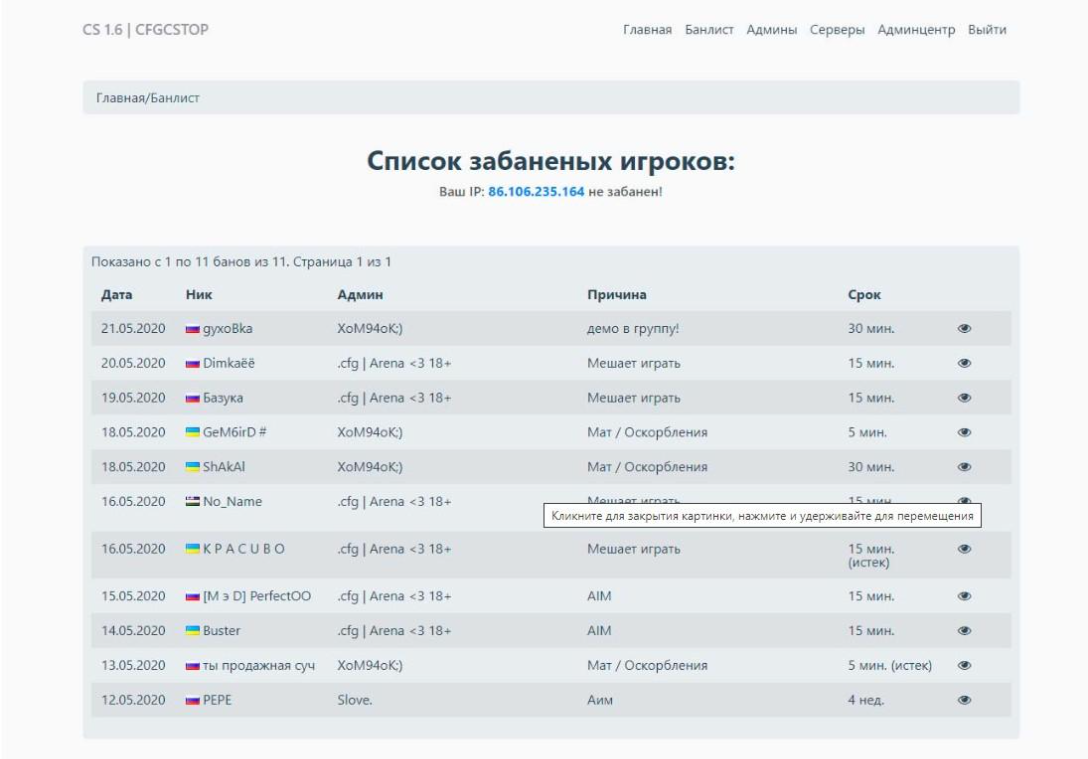Click Выйти to log out
This screenshot has width=1088, height=759.
pyautogui.click(x=986, y=29)
